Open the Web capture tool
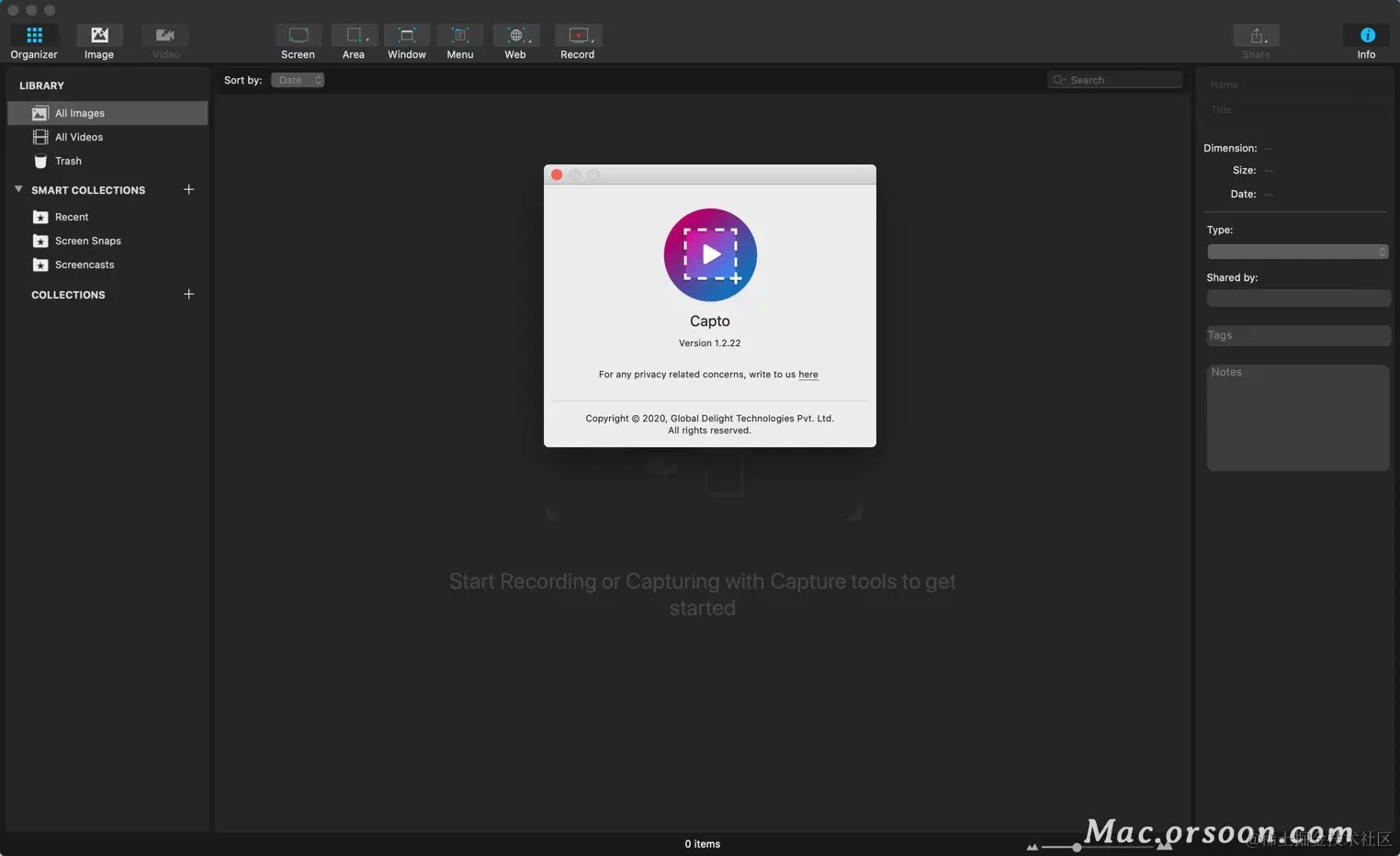The width and height of the screenshot is (1400, 856). click(515, 42)
